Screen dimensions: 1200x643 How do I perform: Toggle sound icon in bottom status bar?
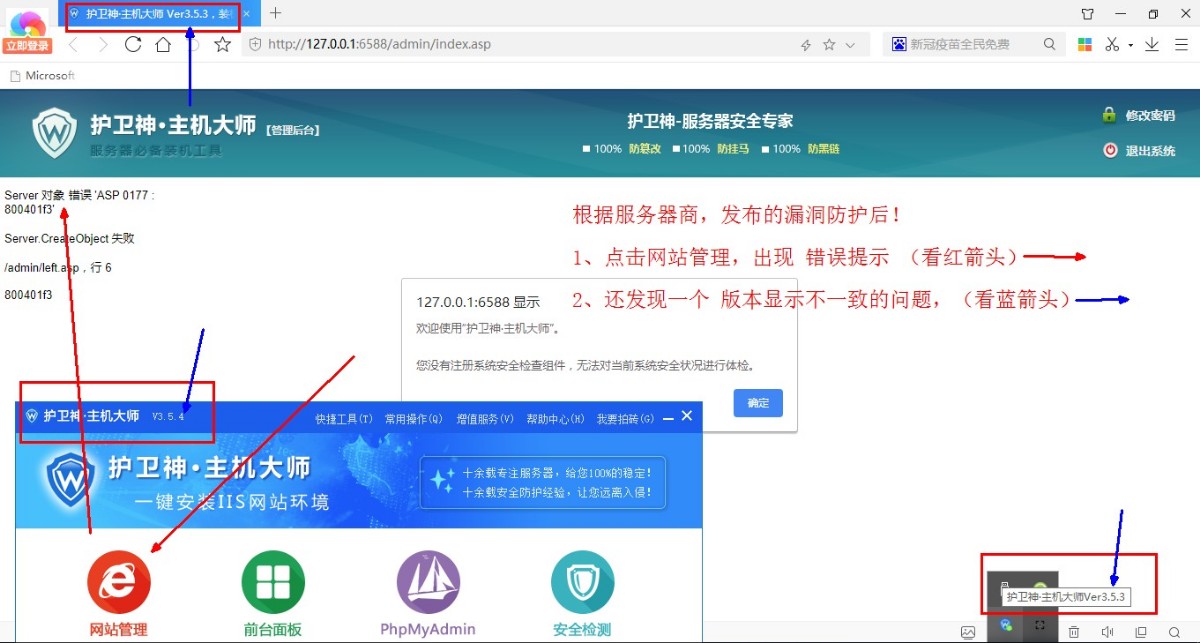point(1107,632)
